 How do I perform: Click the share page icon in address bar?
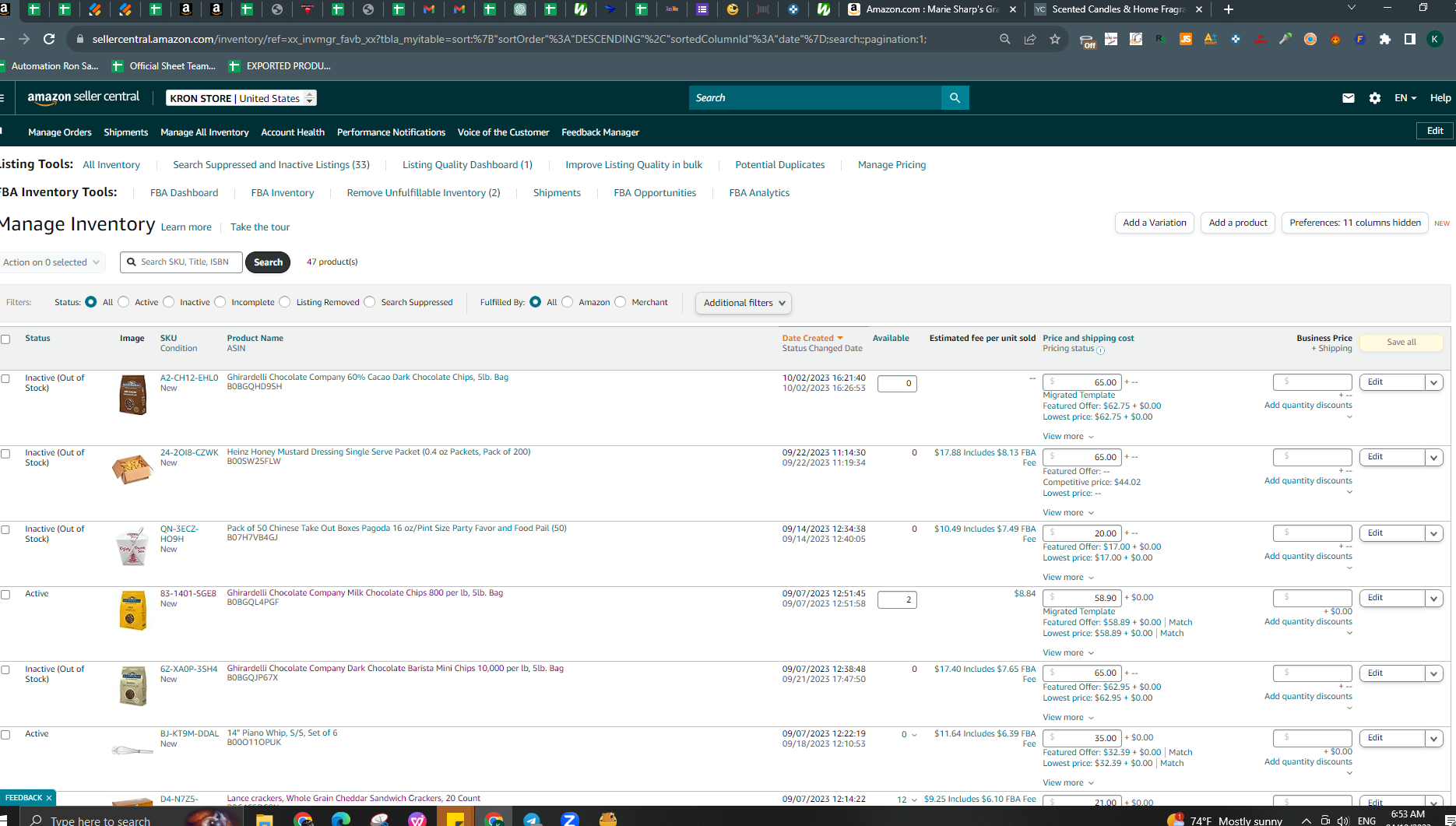point(1030,39)
